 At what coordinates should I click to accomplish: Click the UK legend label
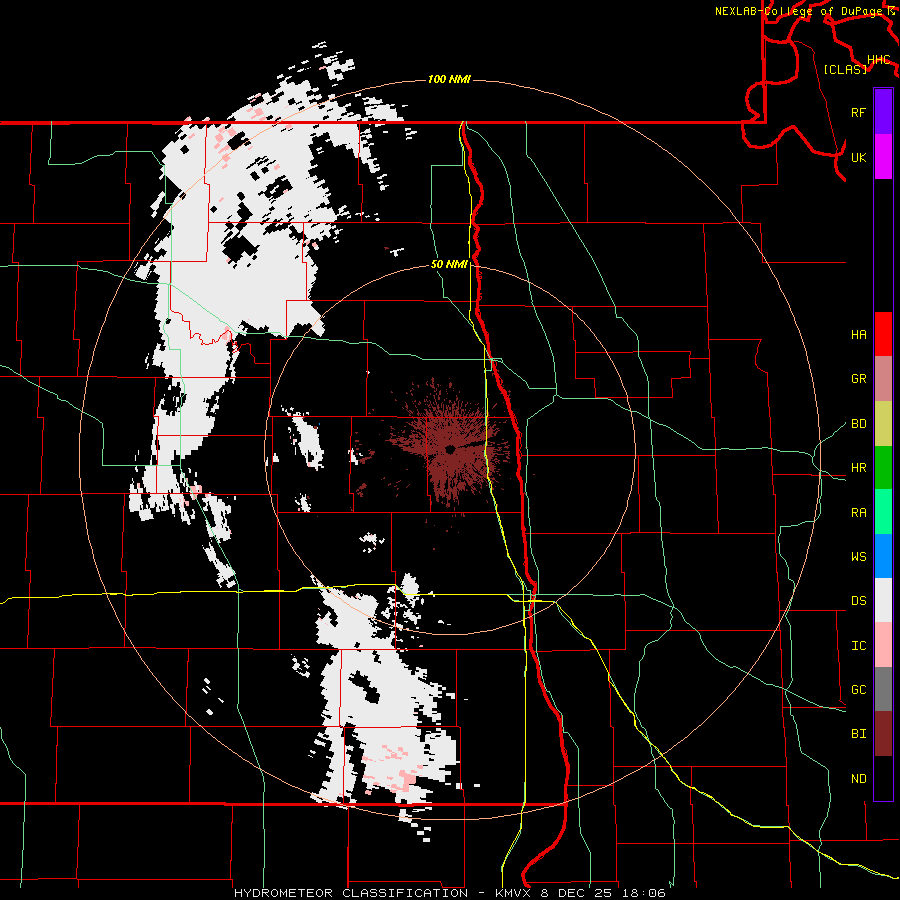pos(858,157)
